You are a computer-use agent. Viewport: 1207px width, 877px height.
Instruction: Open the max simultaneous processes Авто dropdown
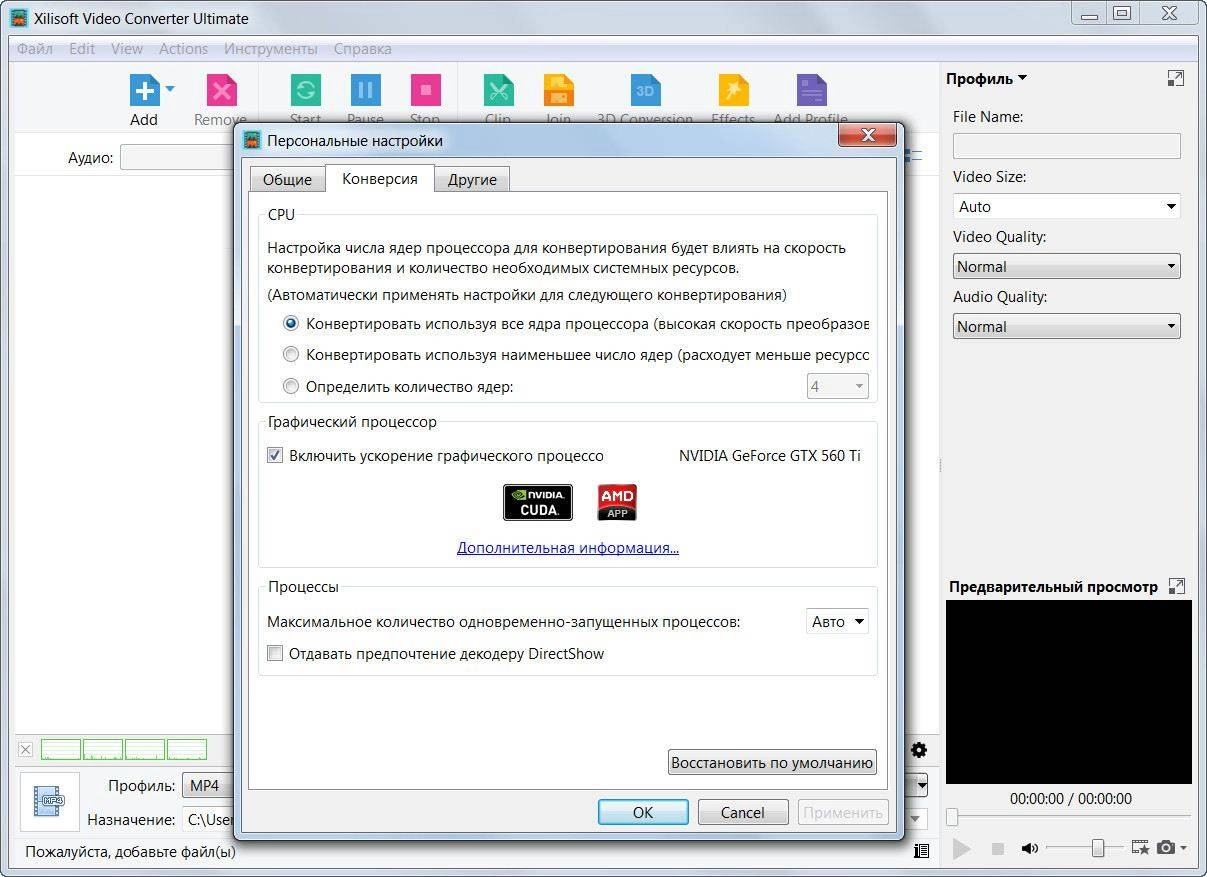(x=838, y=621)
